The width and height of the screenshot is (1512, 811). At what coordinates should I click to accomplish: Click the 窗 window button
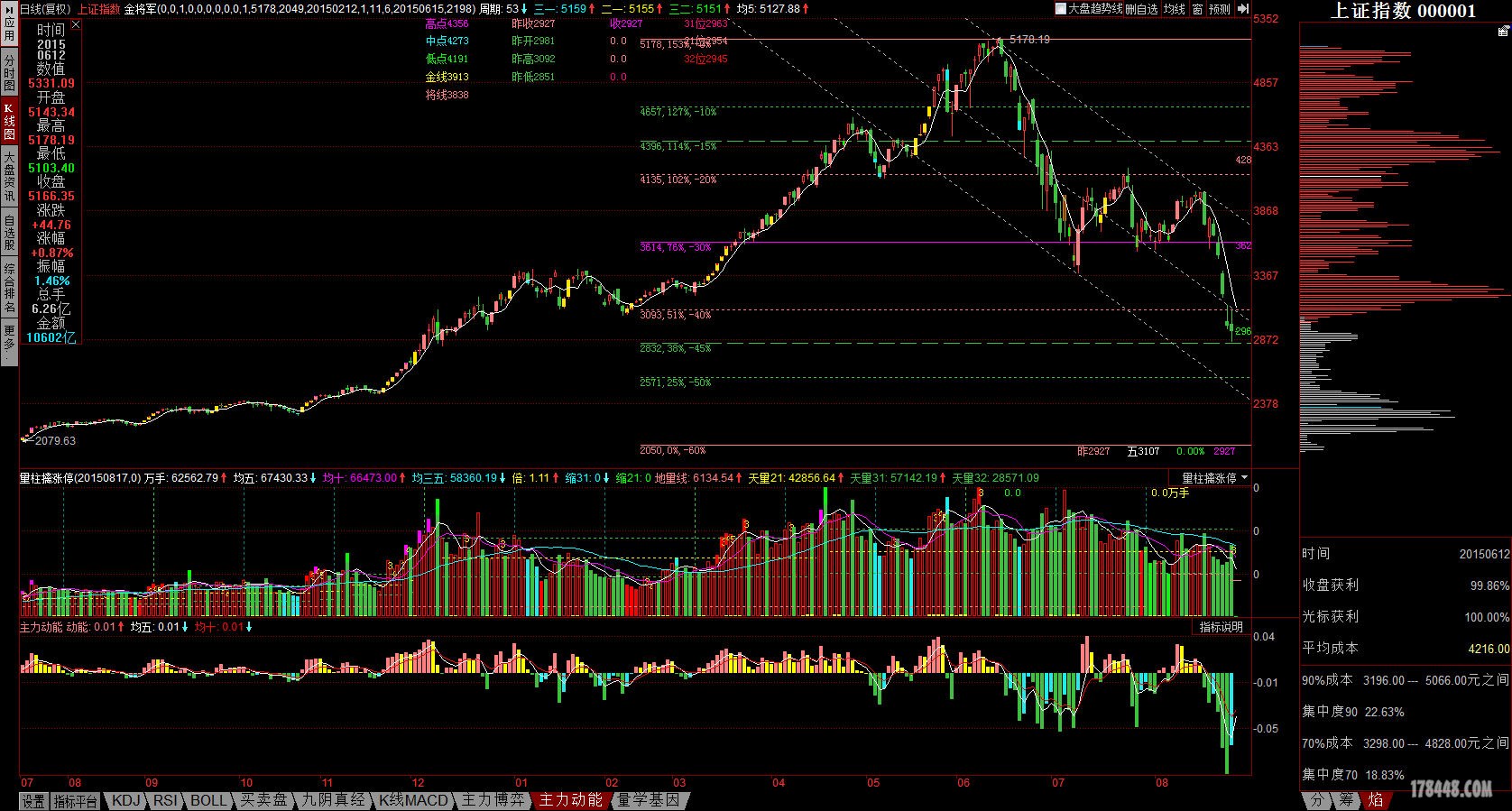point(1197,8)
